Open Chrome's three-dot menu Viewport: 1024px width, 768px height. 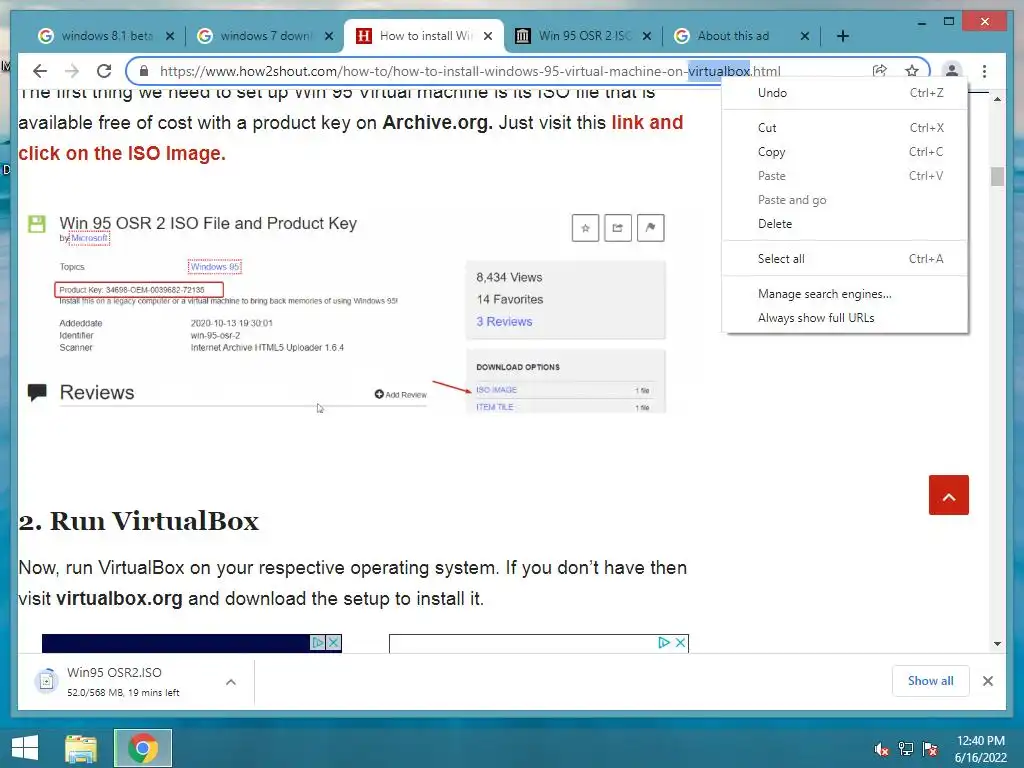point(984,71)
